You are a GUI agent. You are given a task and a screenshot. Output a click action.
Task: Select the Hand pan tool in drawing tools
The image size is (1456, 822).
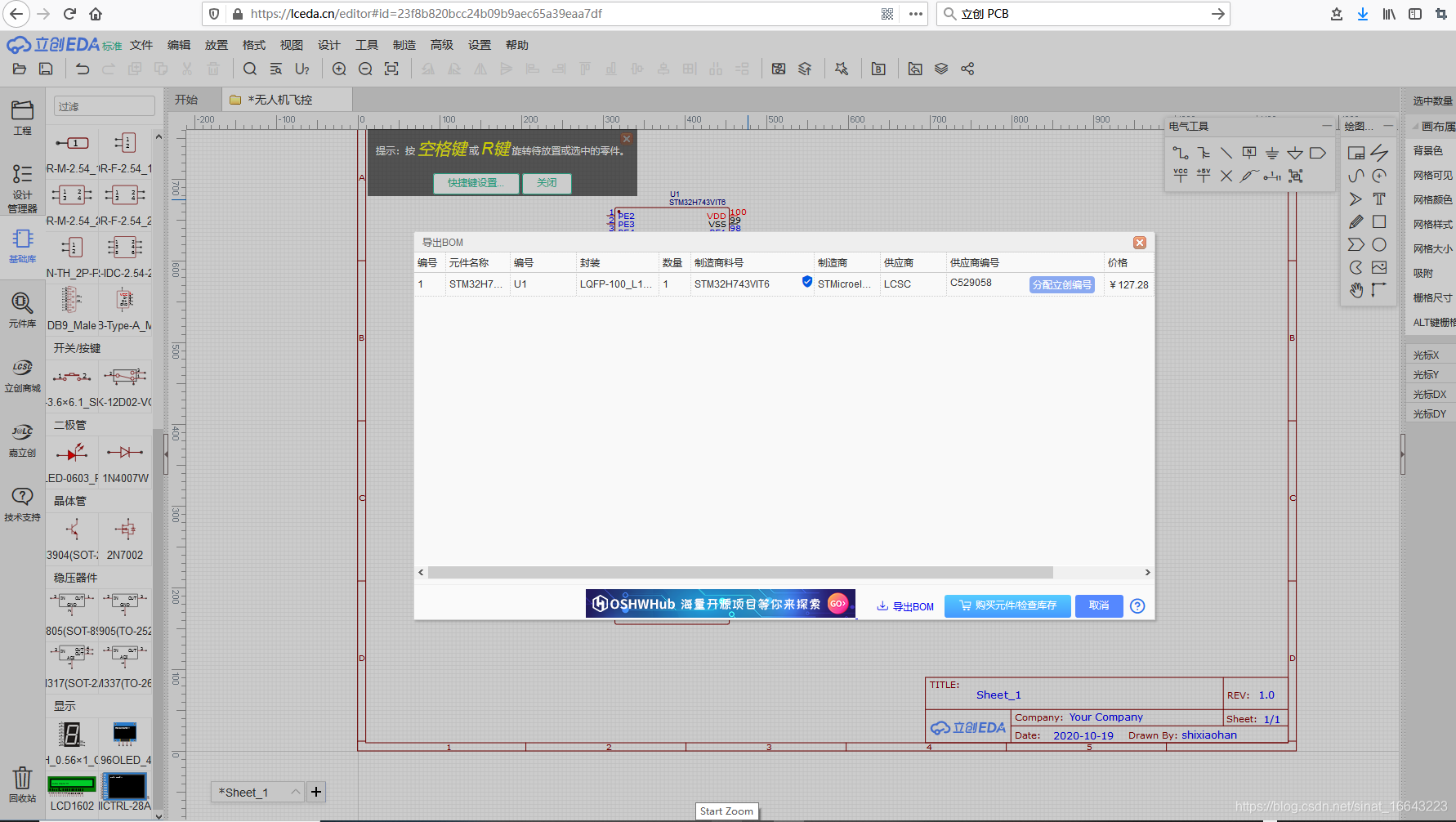point(1356,290)
